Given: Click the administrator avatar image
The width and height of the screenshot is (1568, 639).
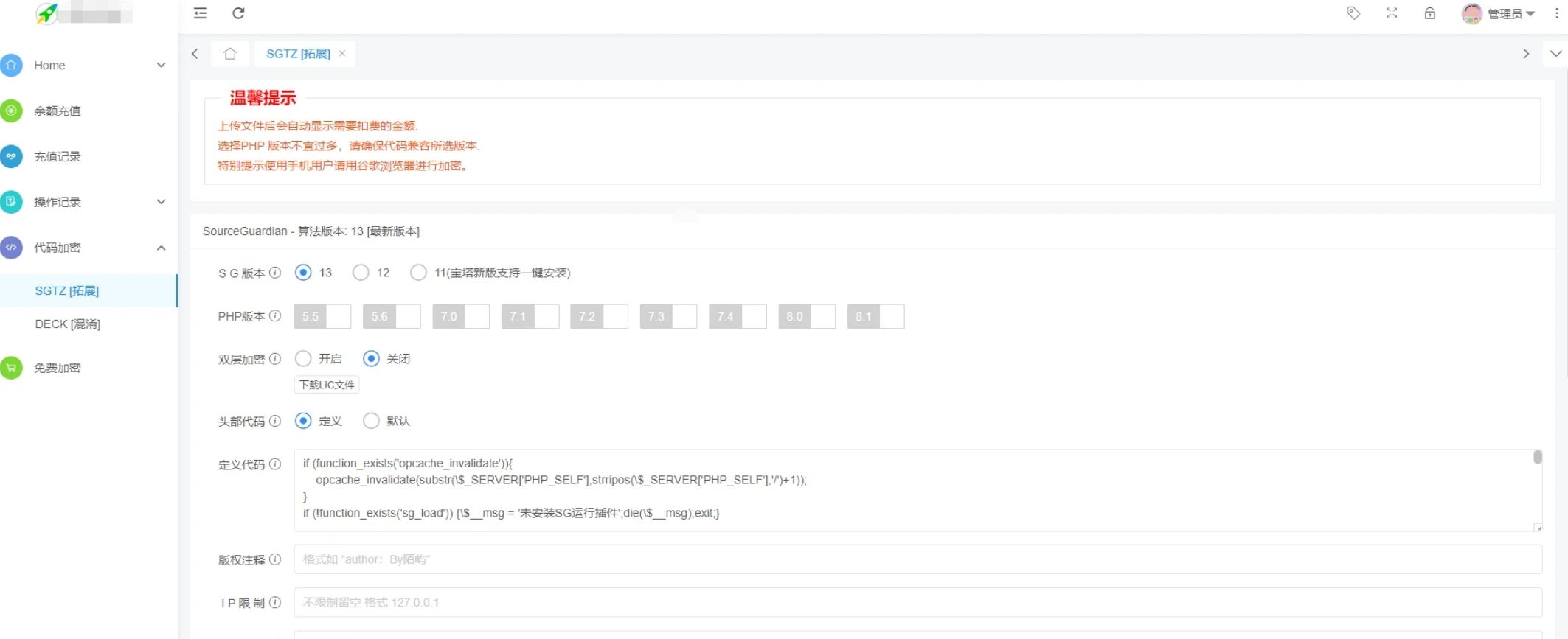Looking at the screenshot, I should coord(1471,13).
